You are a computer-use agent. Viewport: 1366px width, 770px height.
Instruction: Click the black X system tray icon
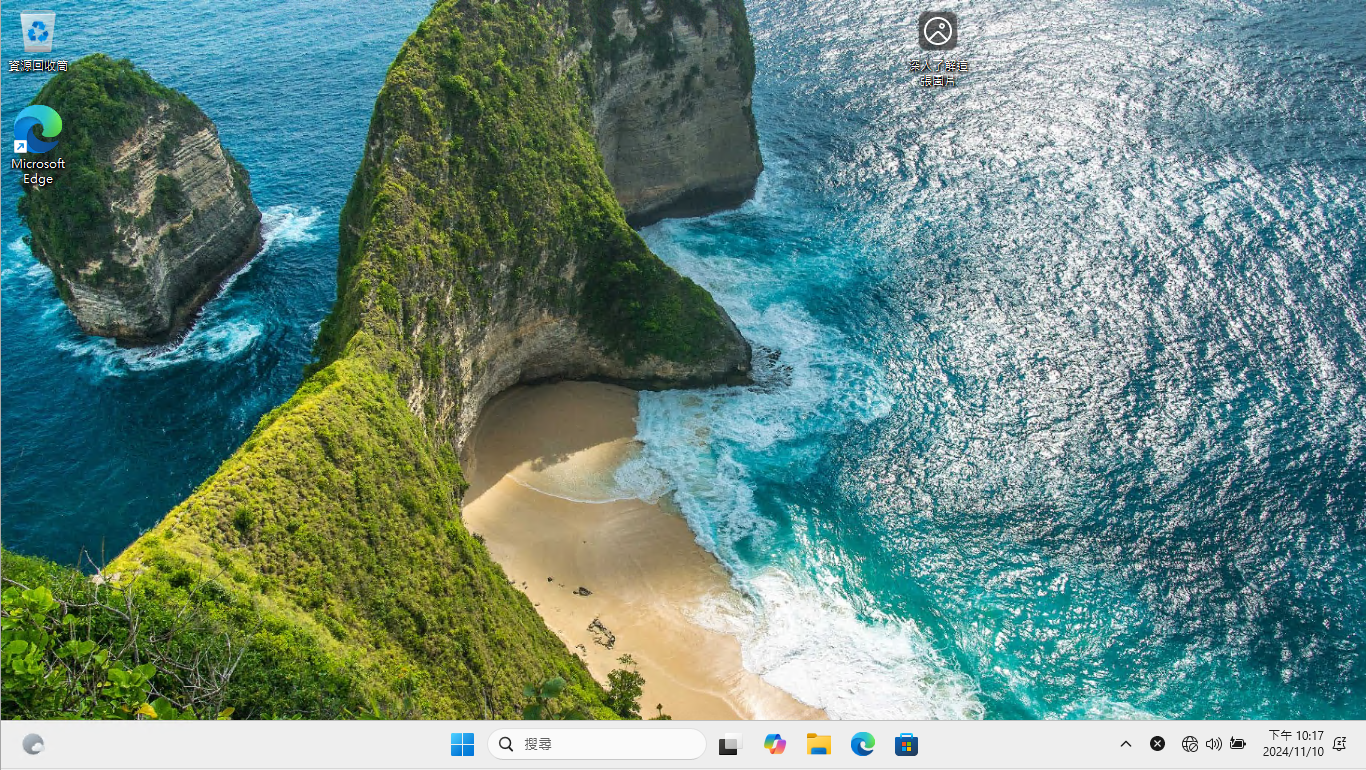1157,744
